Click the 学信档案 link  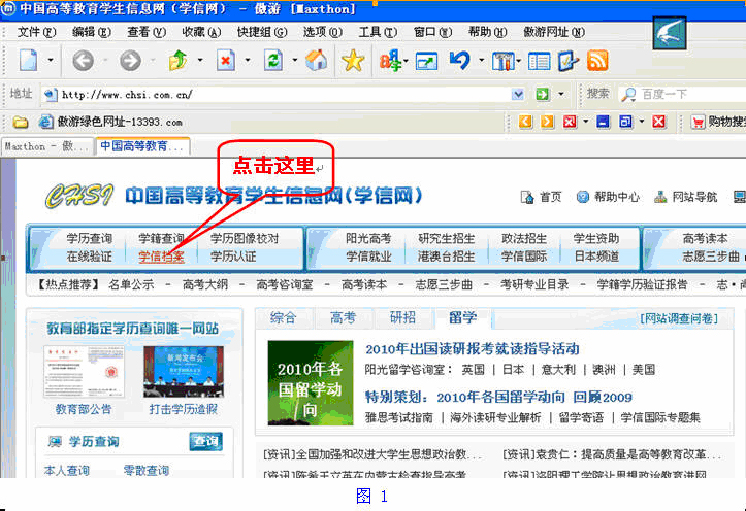pos(161,257)
